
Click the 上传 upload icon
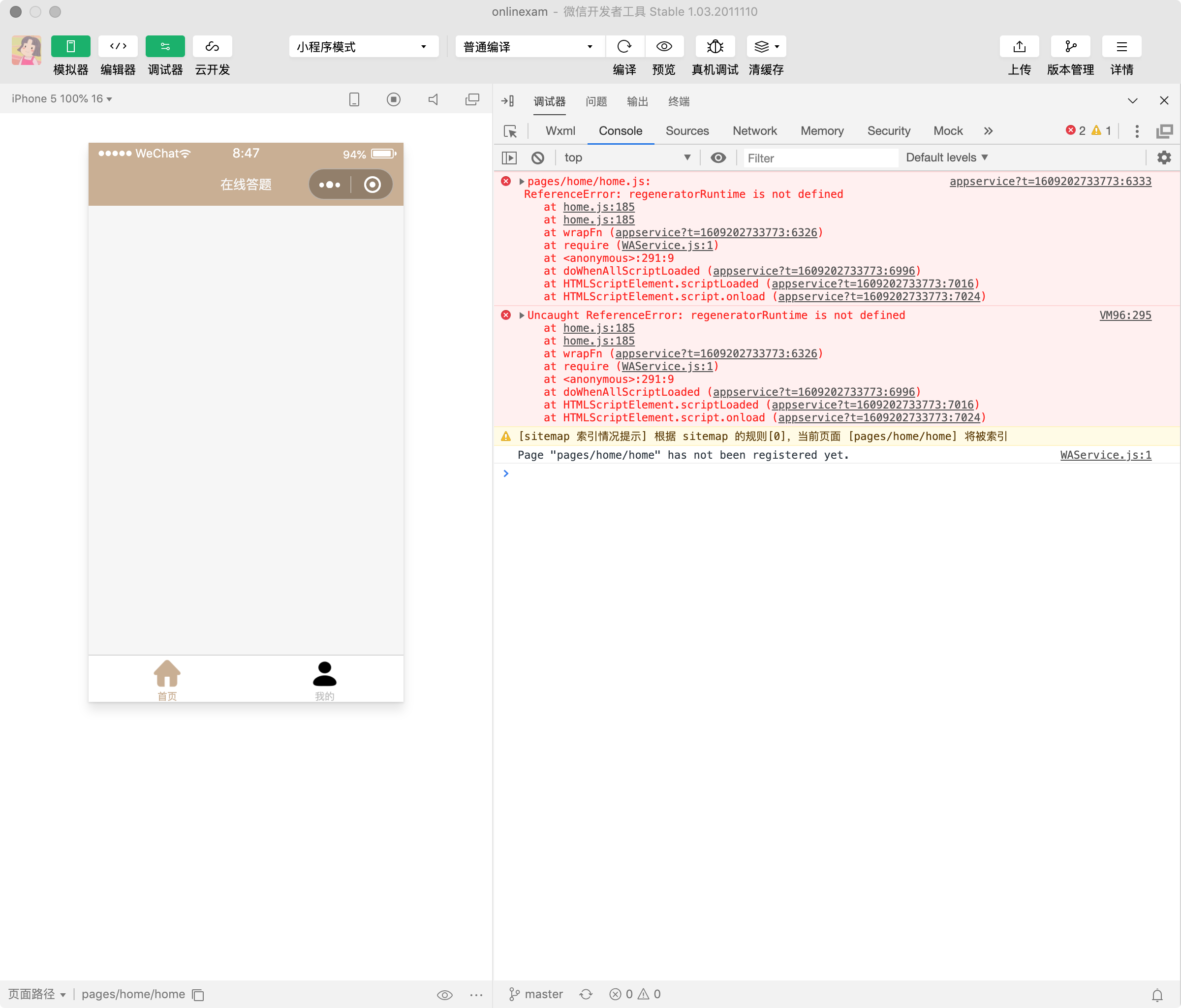coord(1019,46)
